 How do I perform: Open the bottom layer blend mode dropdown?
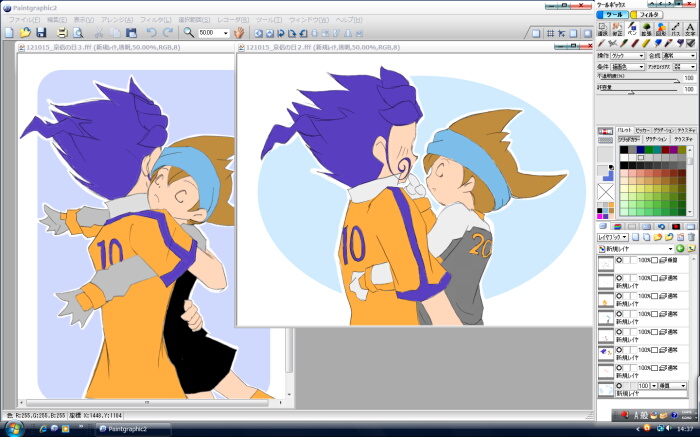672,386
